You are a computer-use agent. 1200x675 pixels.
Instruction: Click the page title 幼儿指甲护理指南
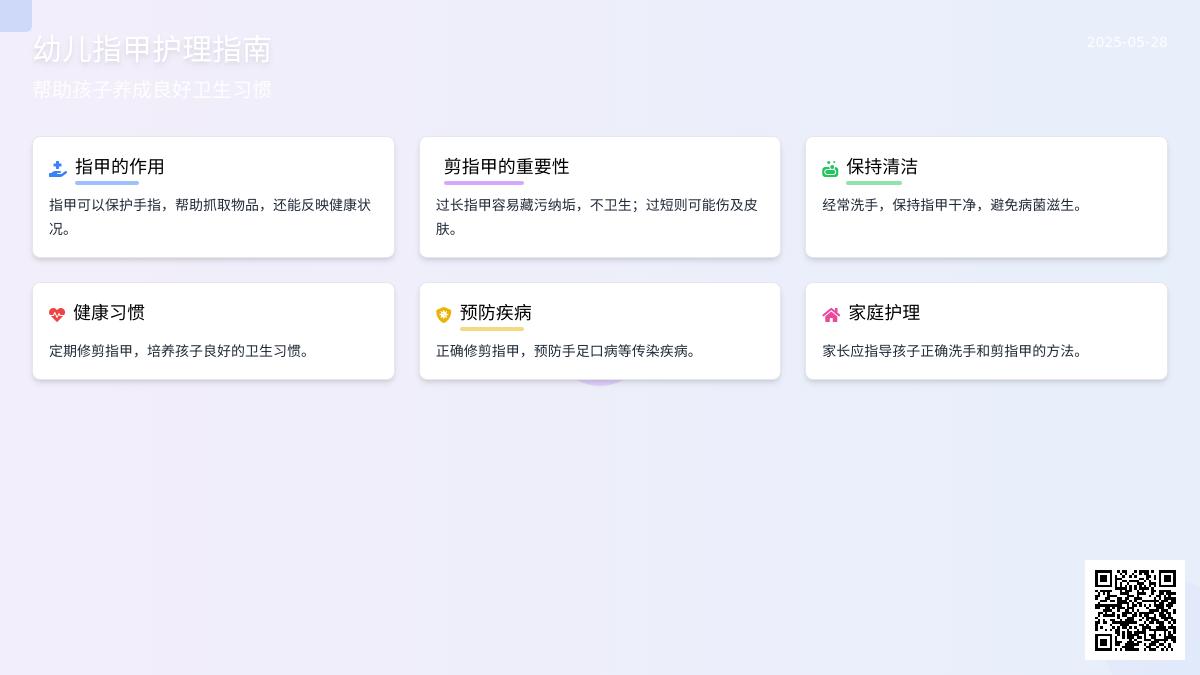click(x=152, y=49)
